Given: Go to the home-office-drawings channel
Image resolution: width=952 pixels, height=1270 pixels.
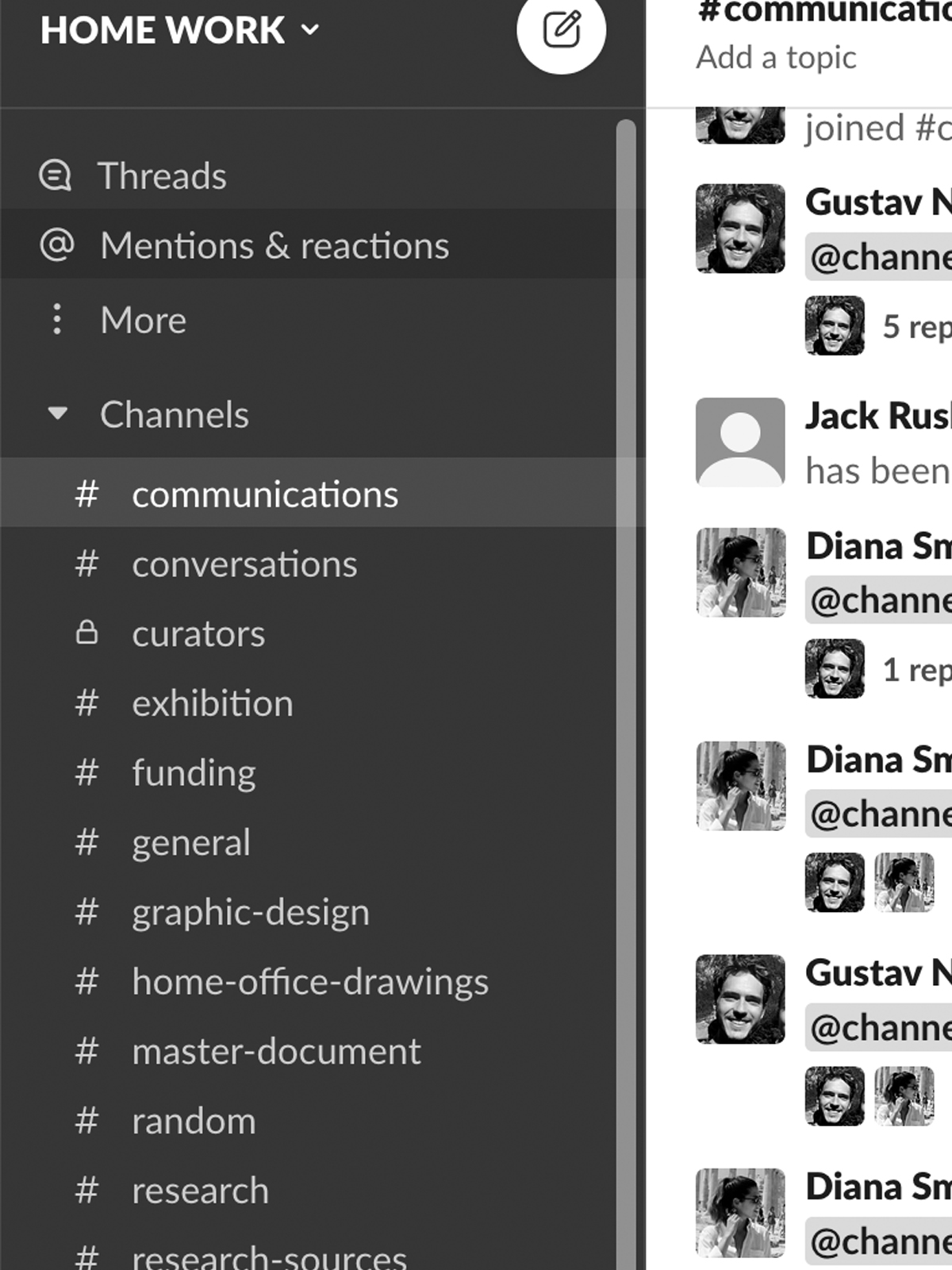Looking at the screenshot, I should pyautogui.click(x=310, y=982).
